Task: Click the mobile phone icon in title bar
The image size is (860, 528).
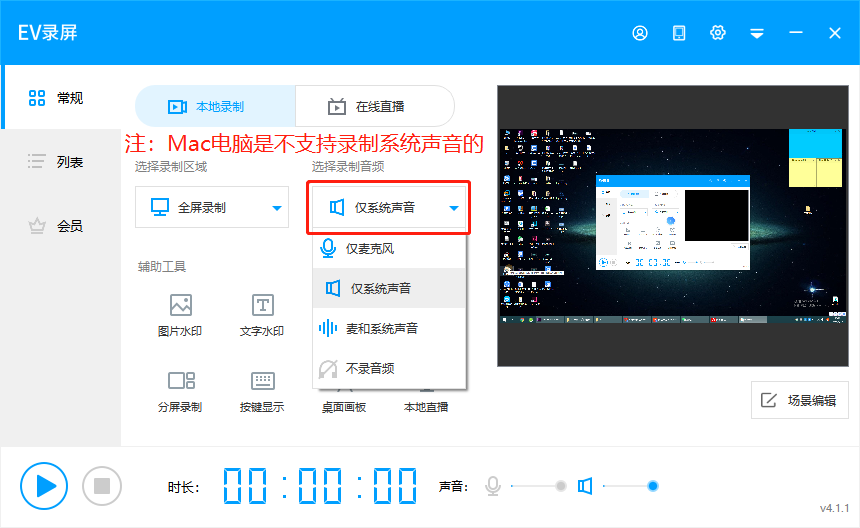Action: point(679,33)
